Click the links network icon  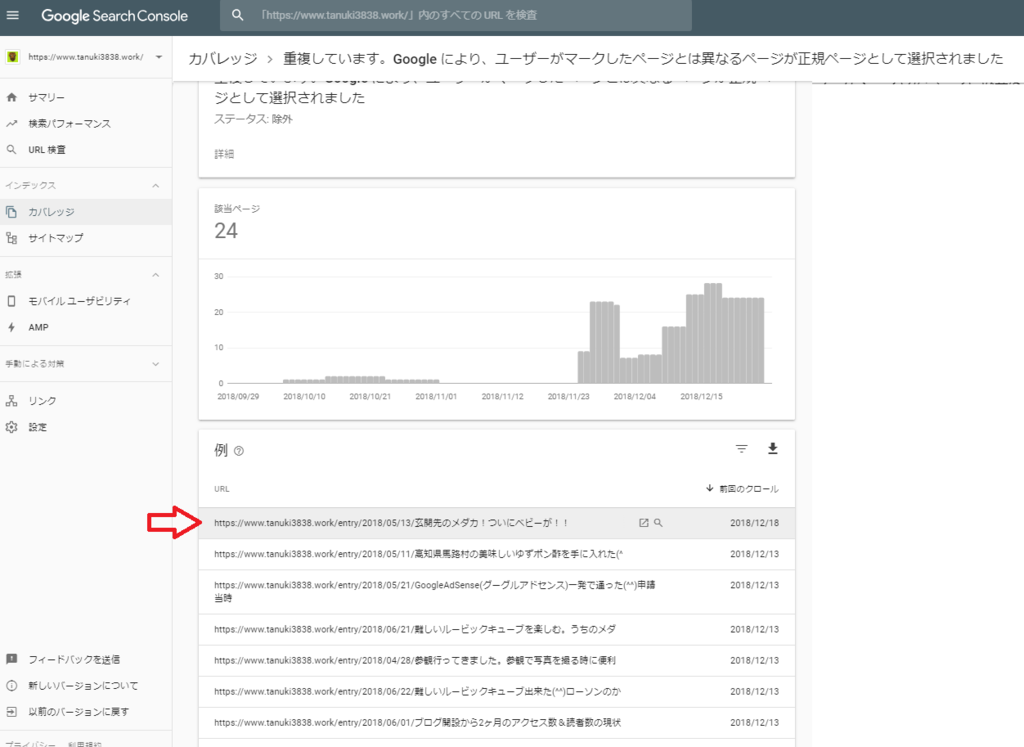[x=11, y=401]
